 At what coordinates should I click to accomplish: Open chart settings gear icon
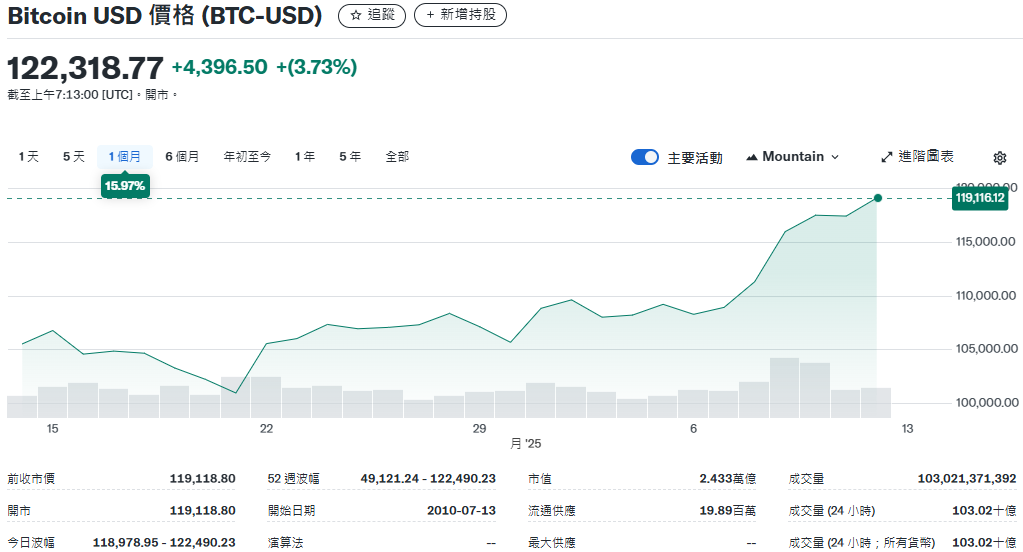(1000, 158)
